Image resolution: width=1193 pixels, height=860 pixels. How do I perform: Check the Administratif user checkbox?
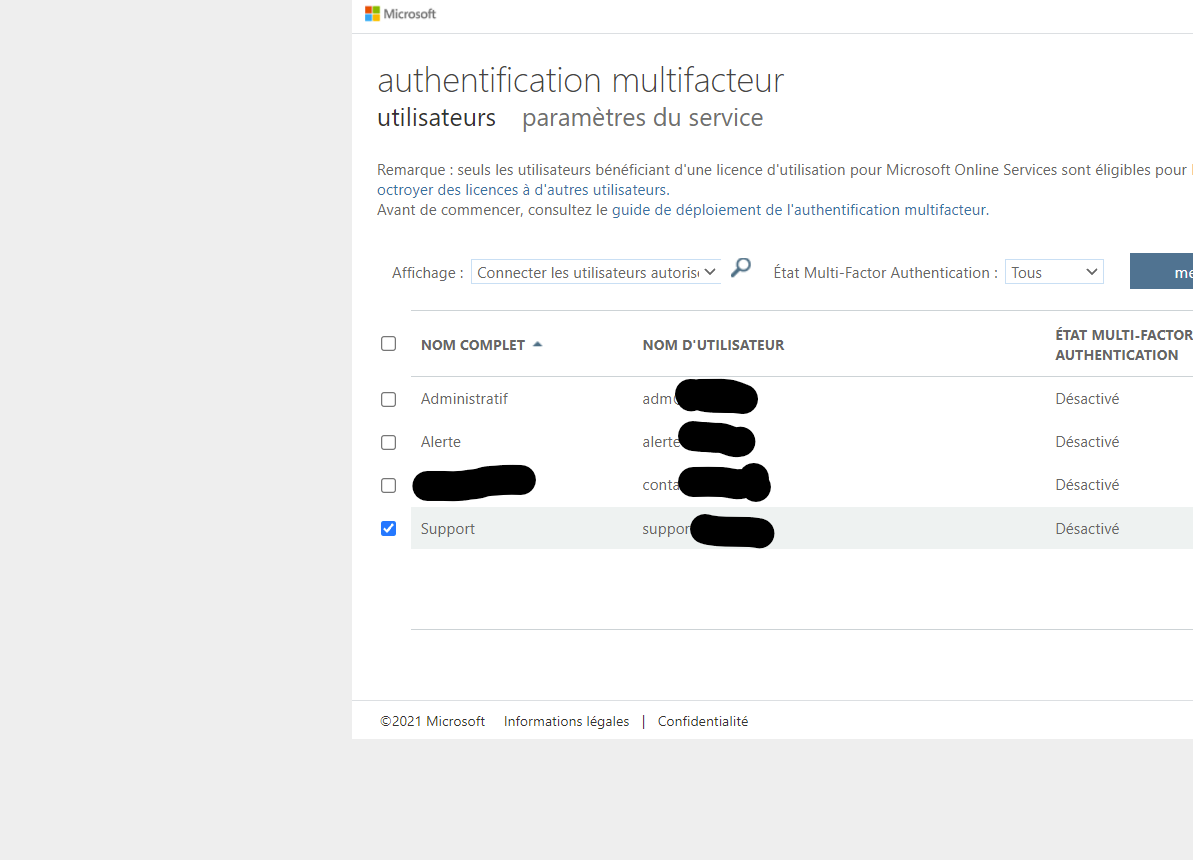pos(389,400)
